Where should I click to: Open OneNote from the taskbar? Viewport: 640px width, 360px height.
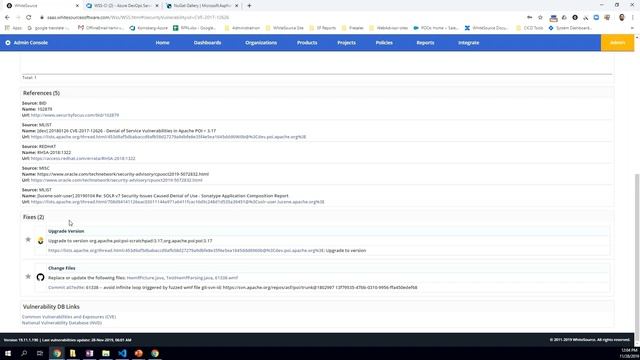coord(89,353)
